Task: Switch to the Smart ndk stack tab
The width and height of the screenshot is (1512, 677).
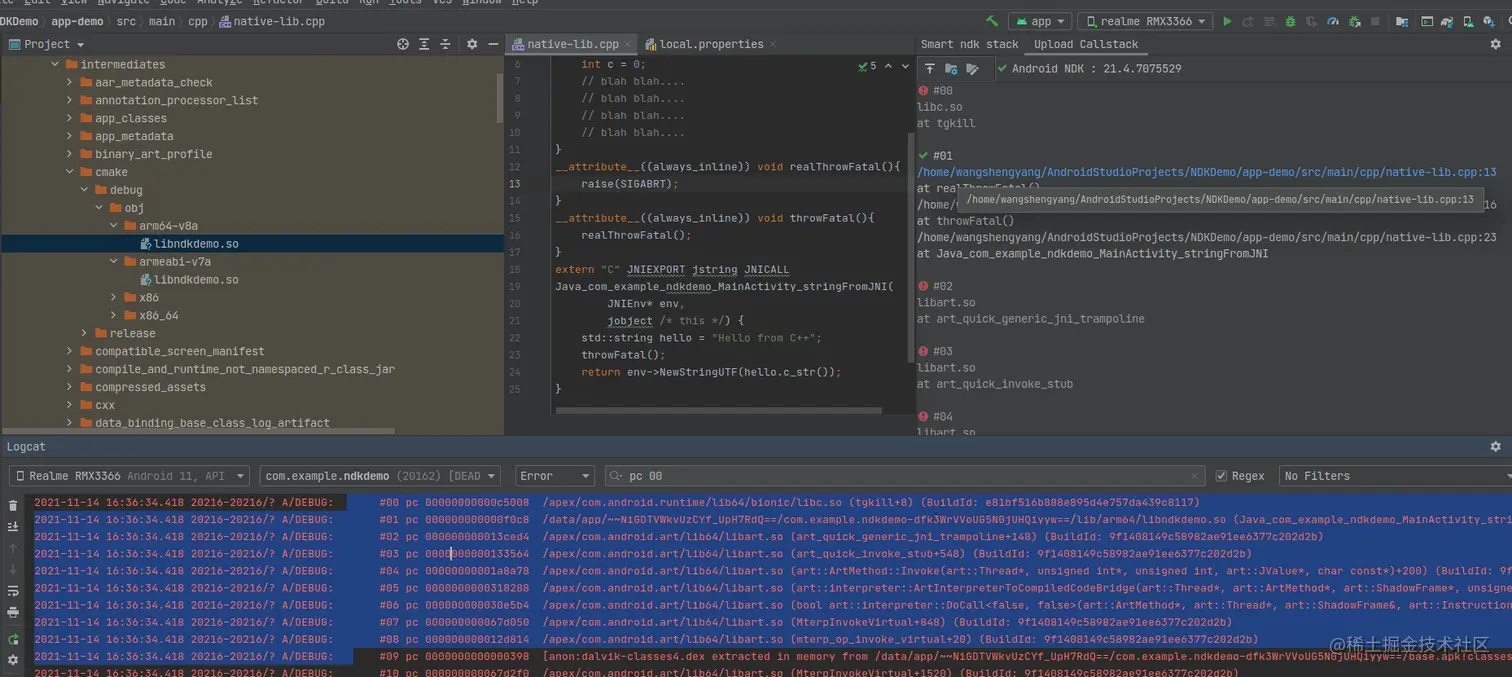Action: [969, 44]
